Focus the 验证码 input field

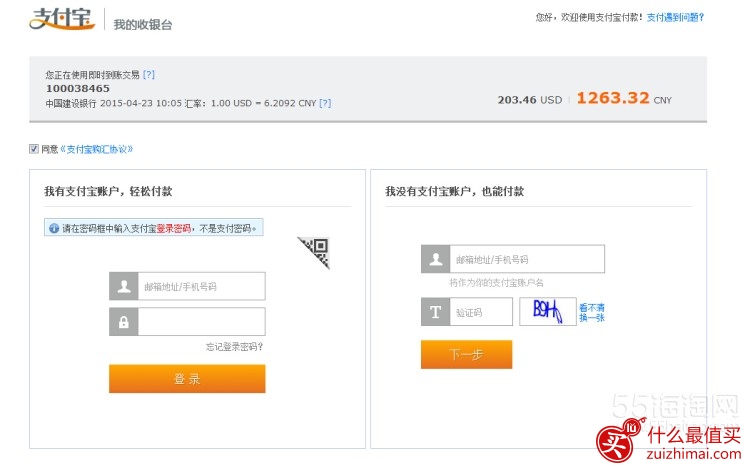481,312
